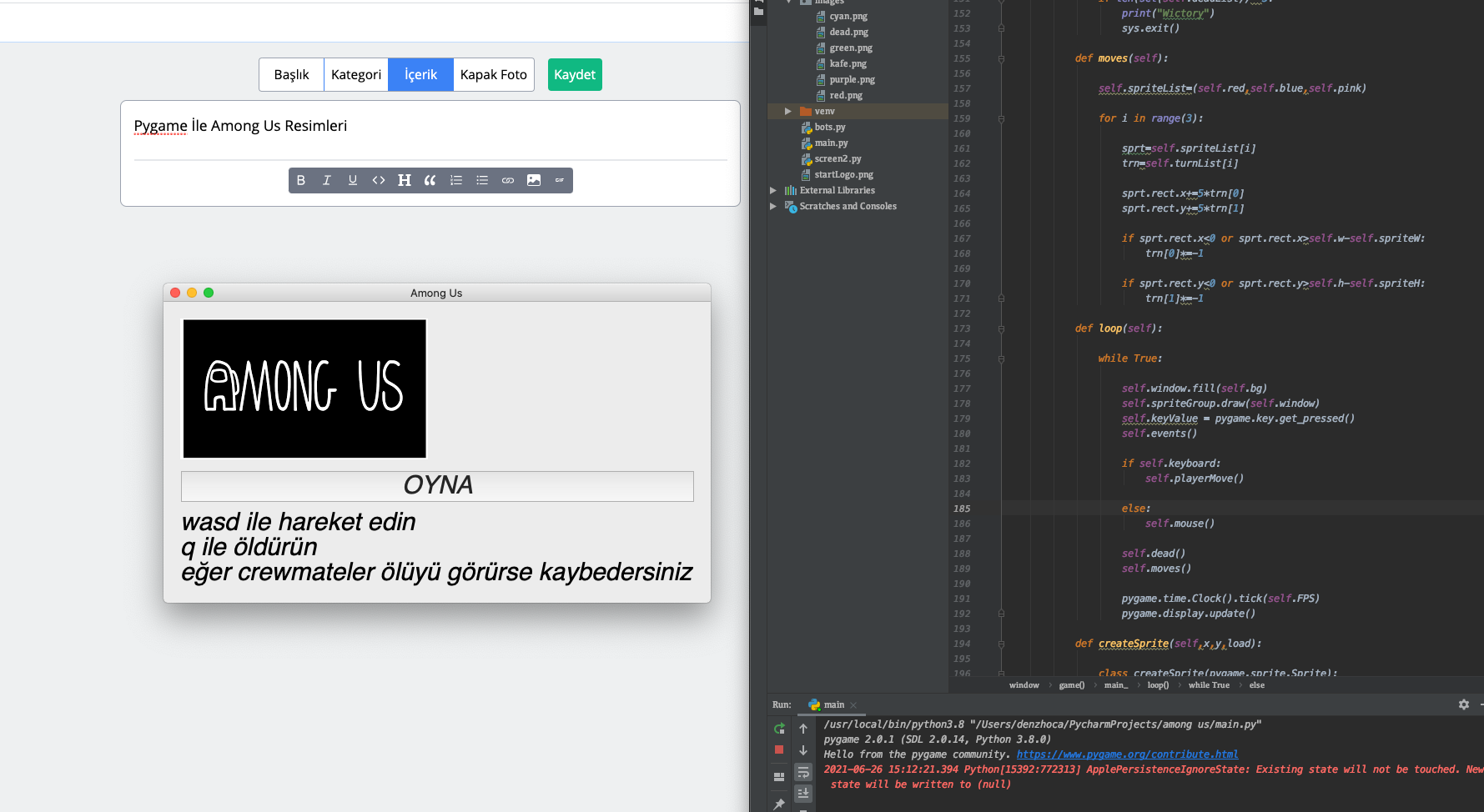
Task: Switch to the İçerik tab
Action: tap(420, 74)
